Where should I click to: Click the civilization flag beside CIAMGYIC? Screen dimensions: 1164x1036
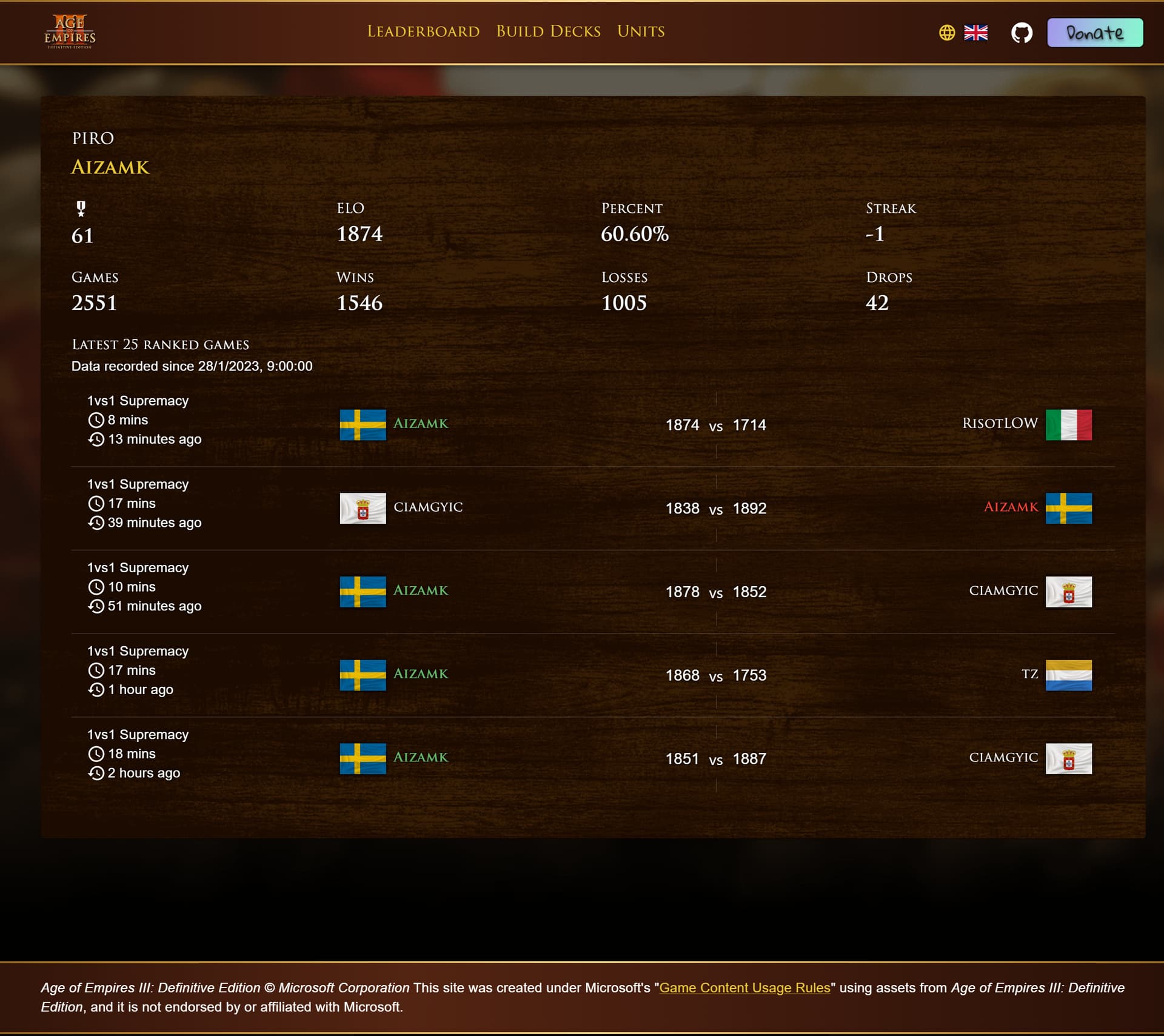[364, 509]
